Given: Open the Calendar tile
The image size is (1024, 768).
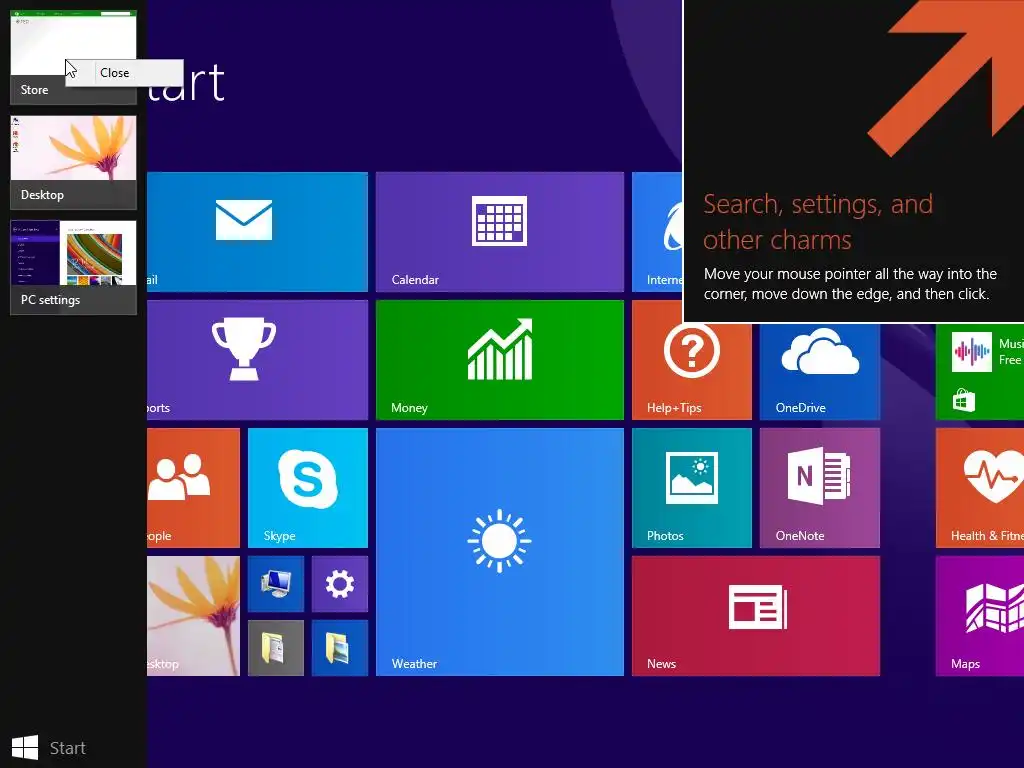Looking at the screenshot, I should [x=500, y=232].
